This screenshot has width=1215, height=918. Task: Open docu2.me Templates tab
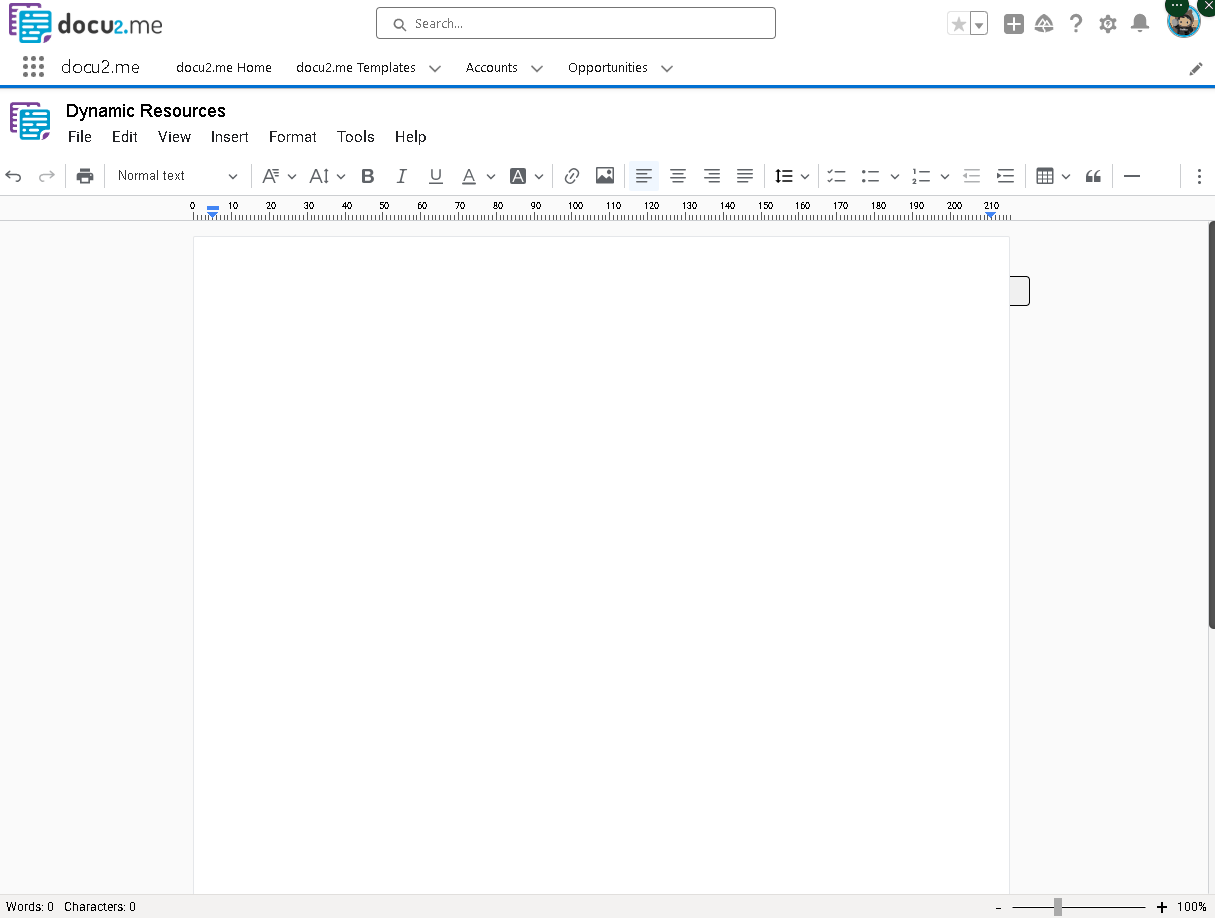point(356,68)
